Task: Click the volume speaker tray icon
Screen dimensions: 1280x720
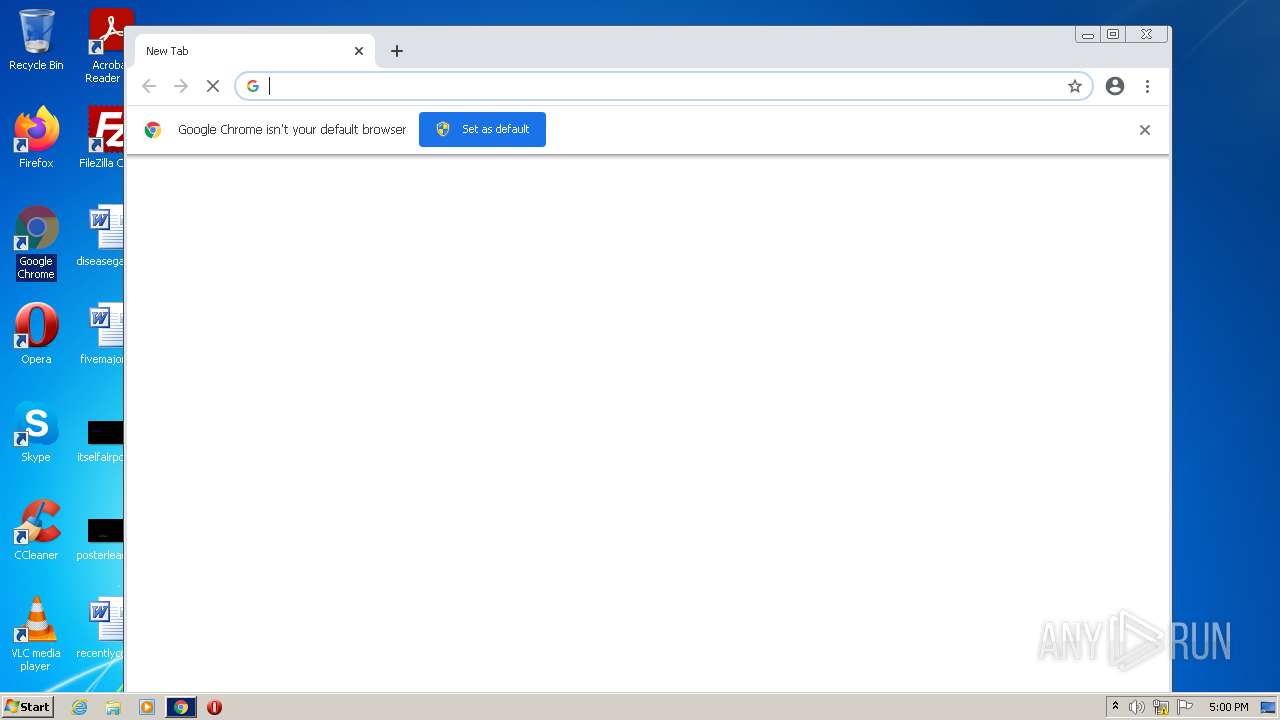Action: tap(1137, 707)
